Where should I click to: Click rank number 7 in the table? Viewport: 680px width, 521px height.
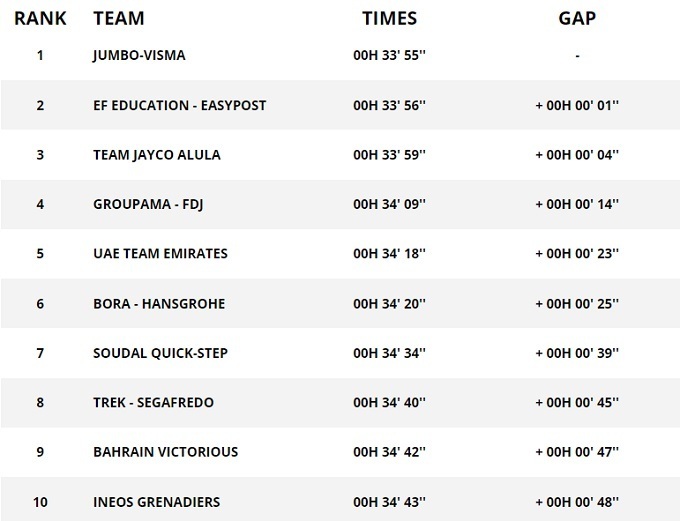[40, 352]
